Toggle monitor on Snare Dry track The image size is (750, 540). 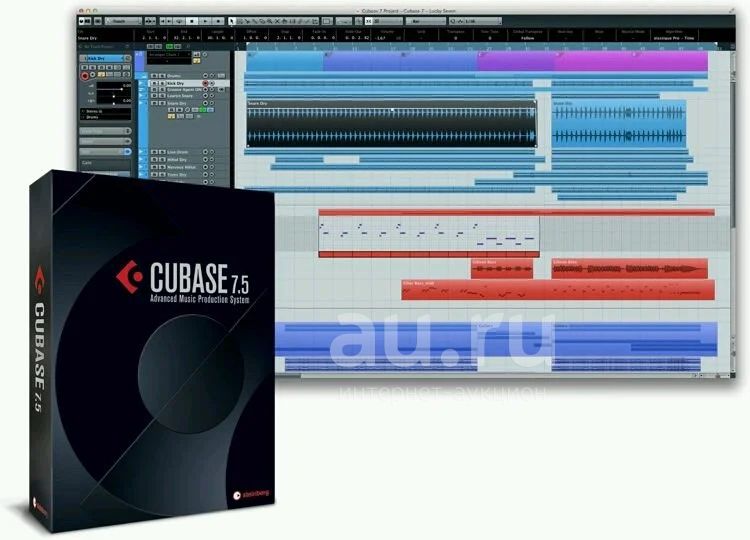point(212,103)
